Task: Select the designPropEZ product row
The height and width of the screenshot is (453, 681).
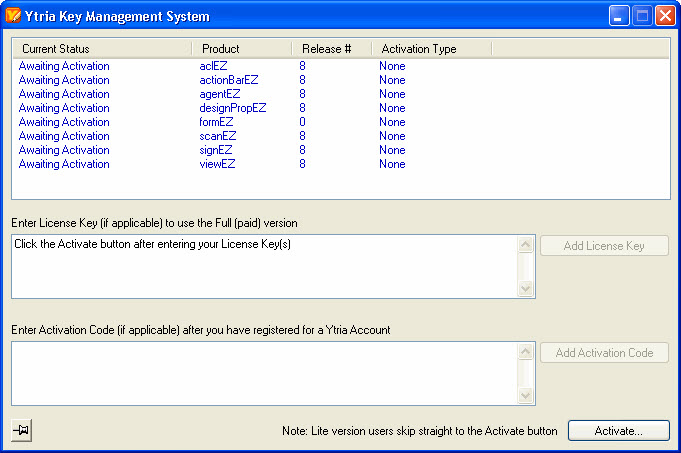Action: pos(233,108)
